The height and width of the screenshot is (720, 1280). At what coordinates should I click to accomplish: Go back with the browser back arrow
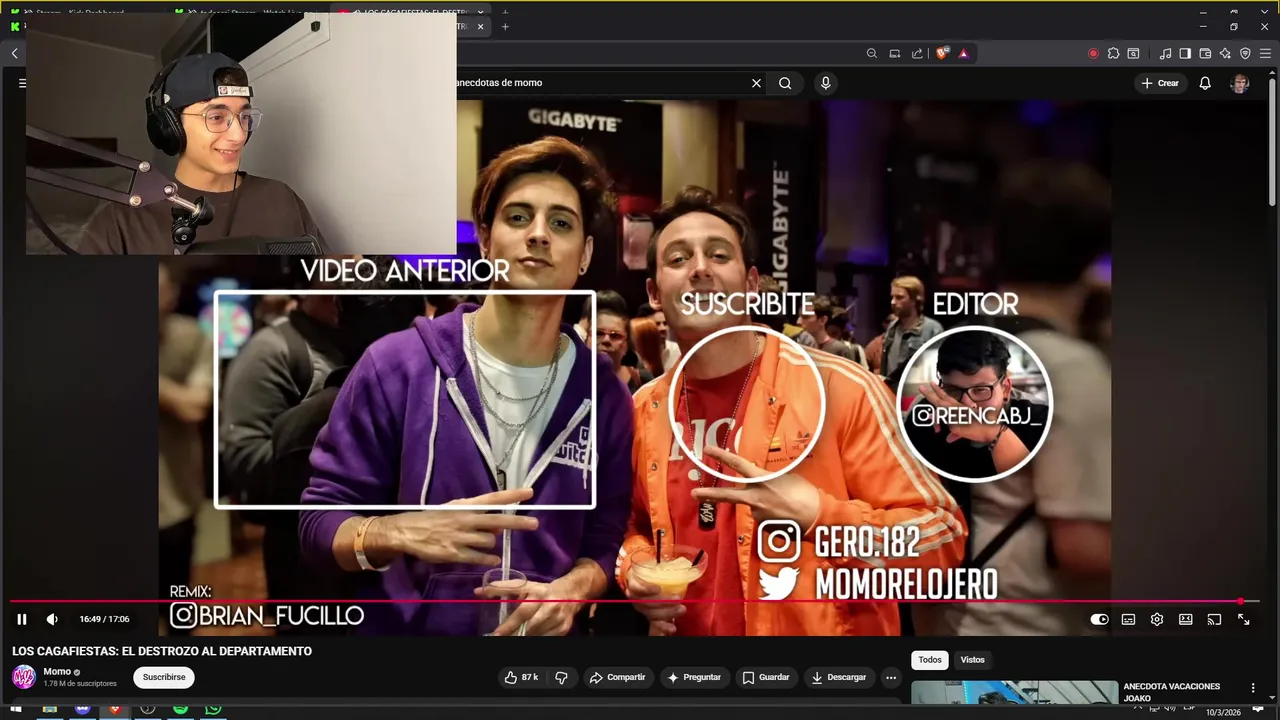(14, 53)
